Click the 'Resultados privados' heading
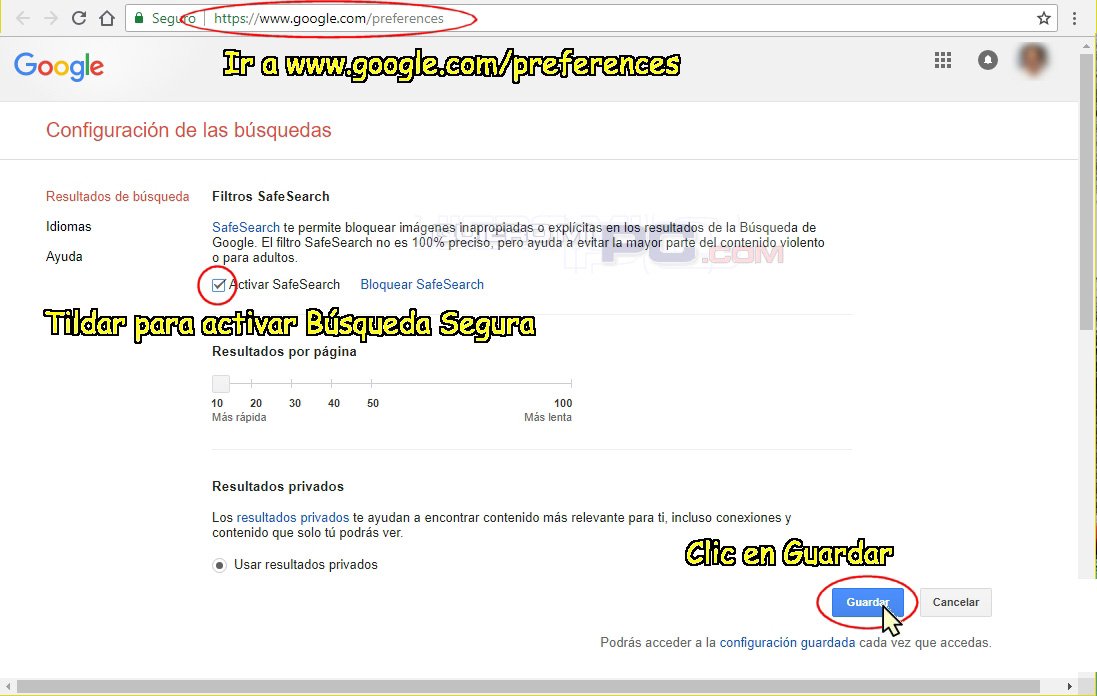1097x696 pixels. coord(278,486)
